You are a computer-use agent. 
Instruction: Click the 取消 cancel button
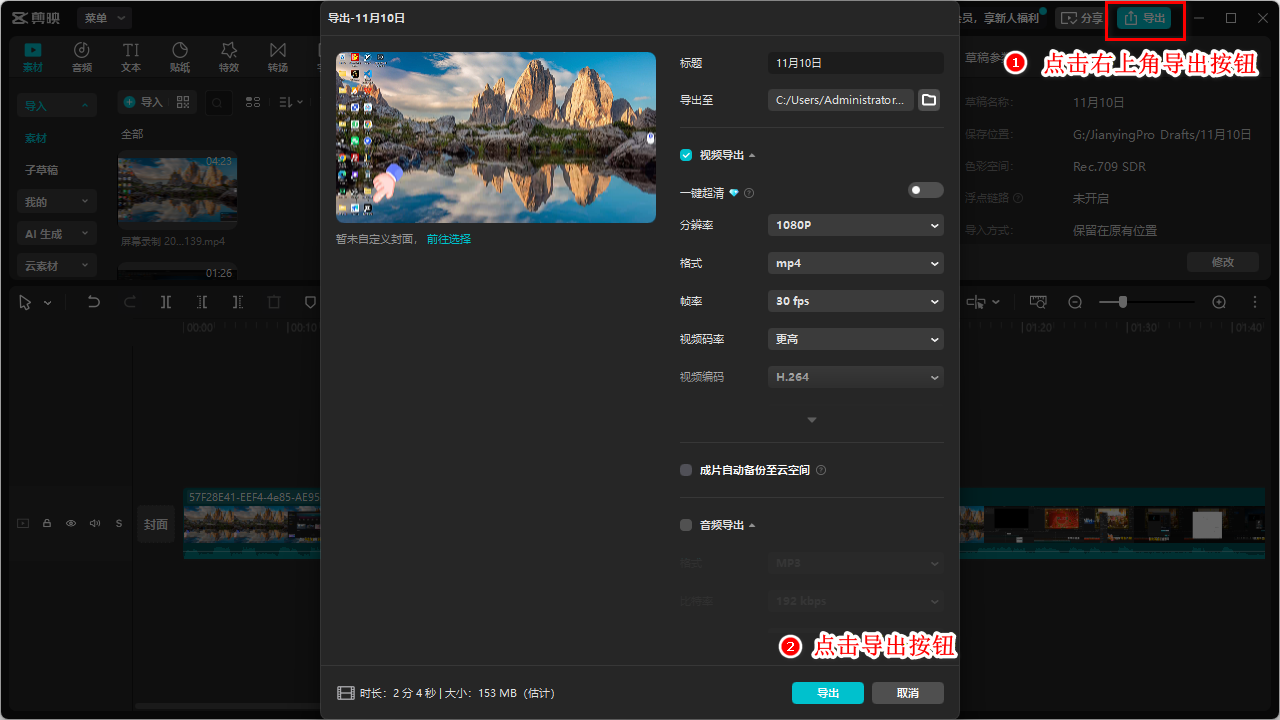click(907, 692)
